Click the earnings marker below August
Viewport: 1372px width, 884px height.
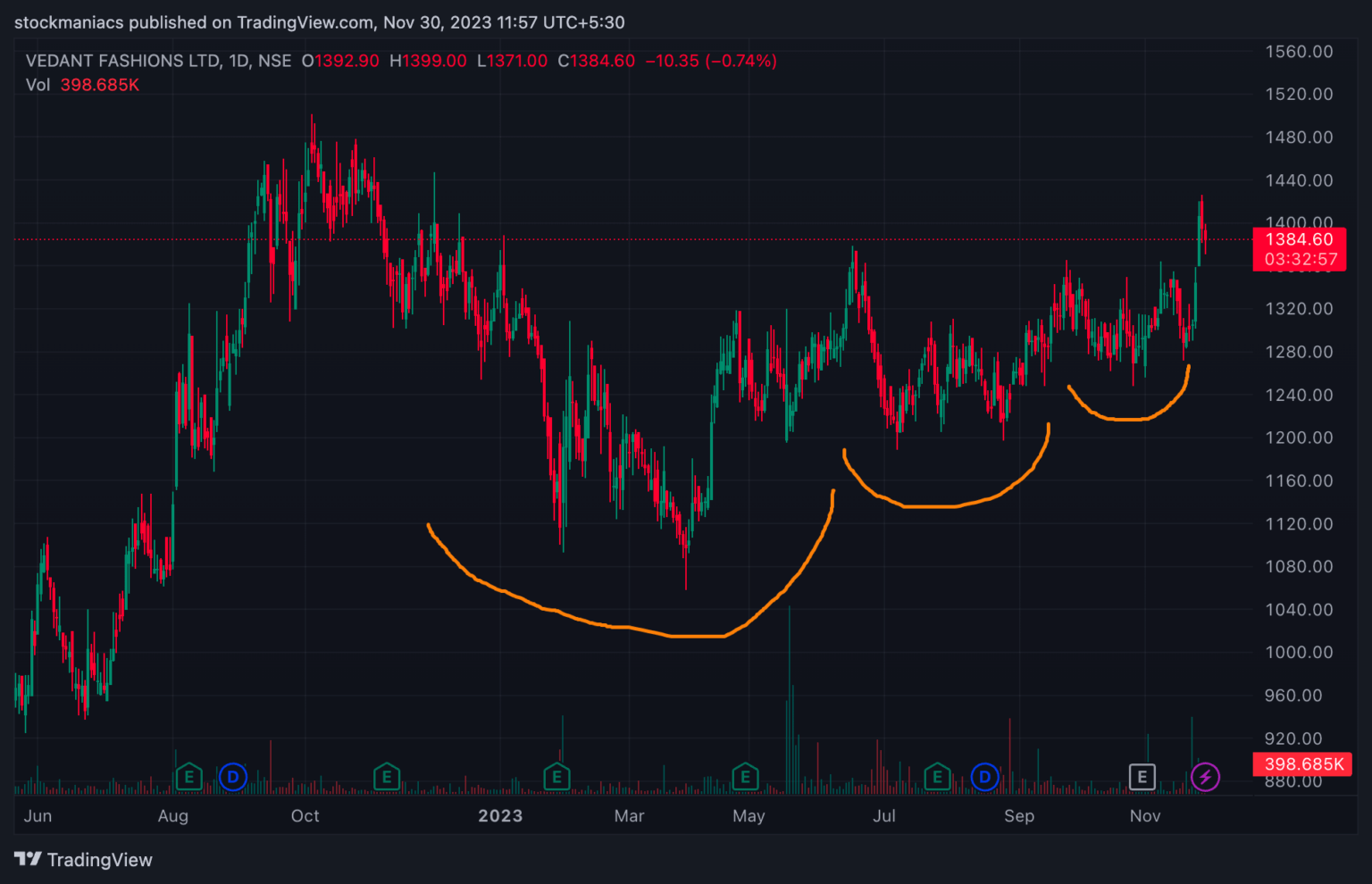click(188, 777)
